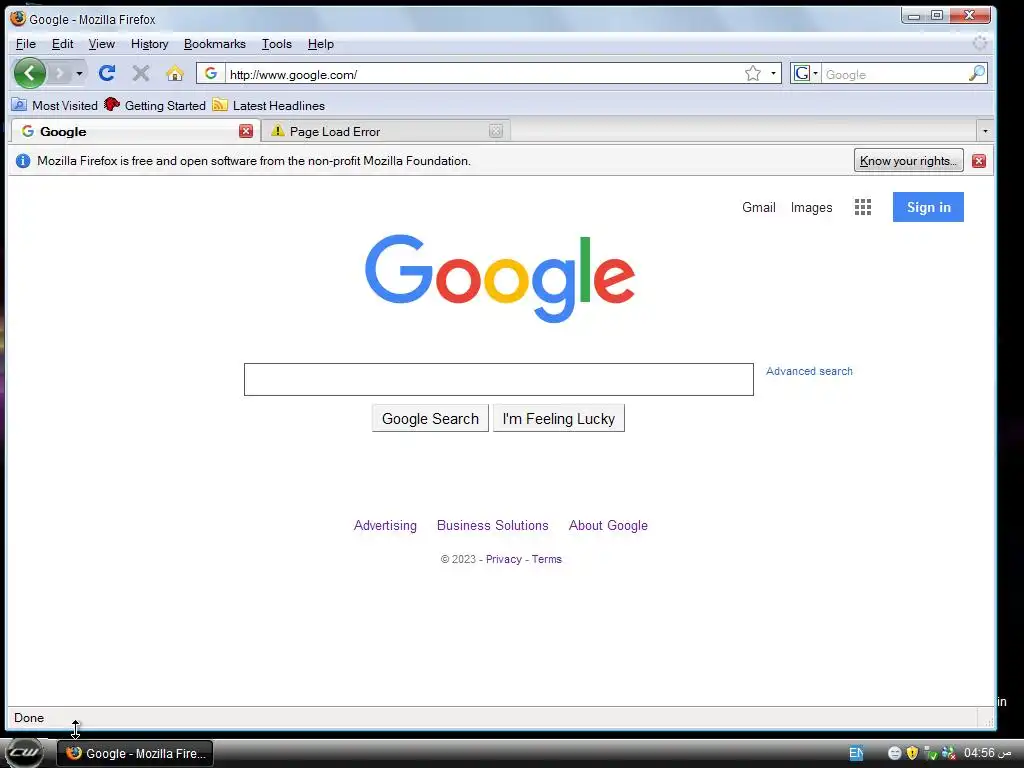This screenshot has width=1024, height=768.
Task: Click the Know your rights button
Action: [908, 161]
